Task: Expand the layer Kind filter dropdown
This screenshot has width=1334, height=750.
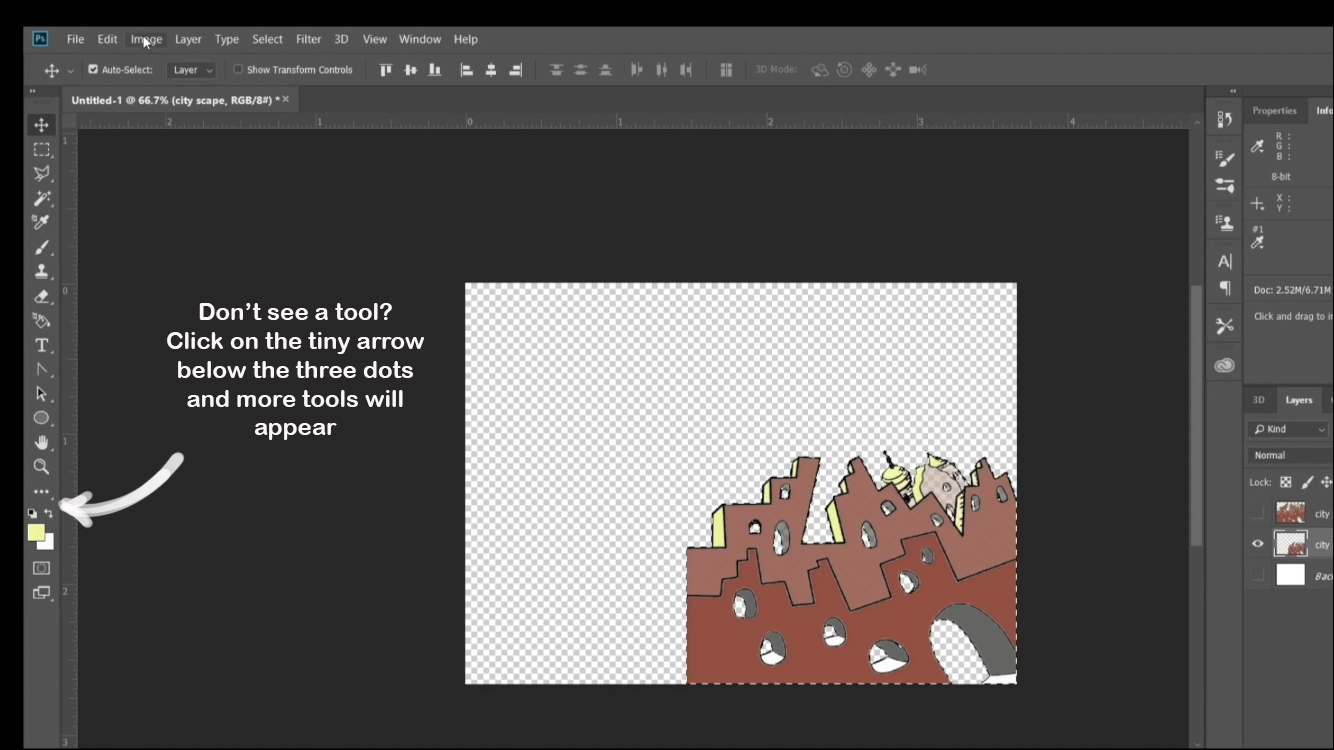Action: coord(1288,429)
